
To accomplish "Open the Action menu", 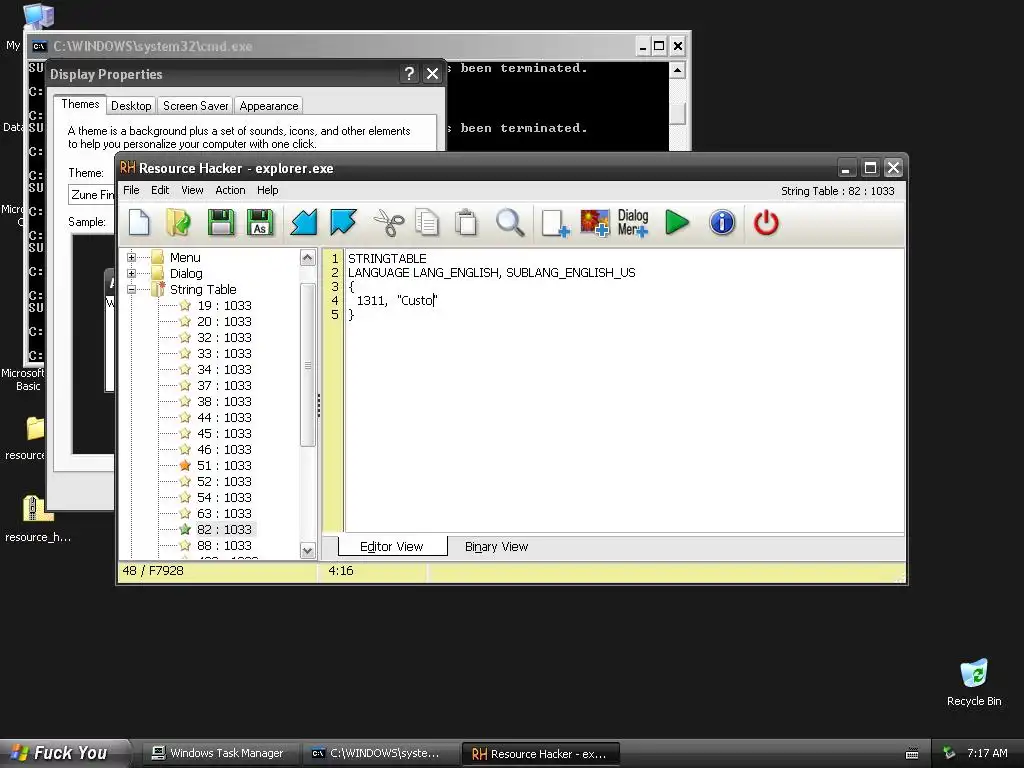I will click(231, 190).
